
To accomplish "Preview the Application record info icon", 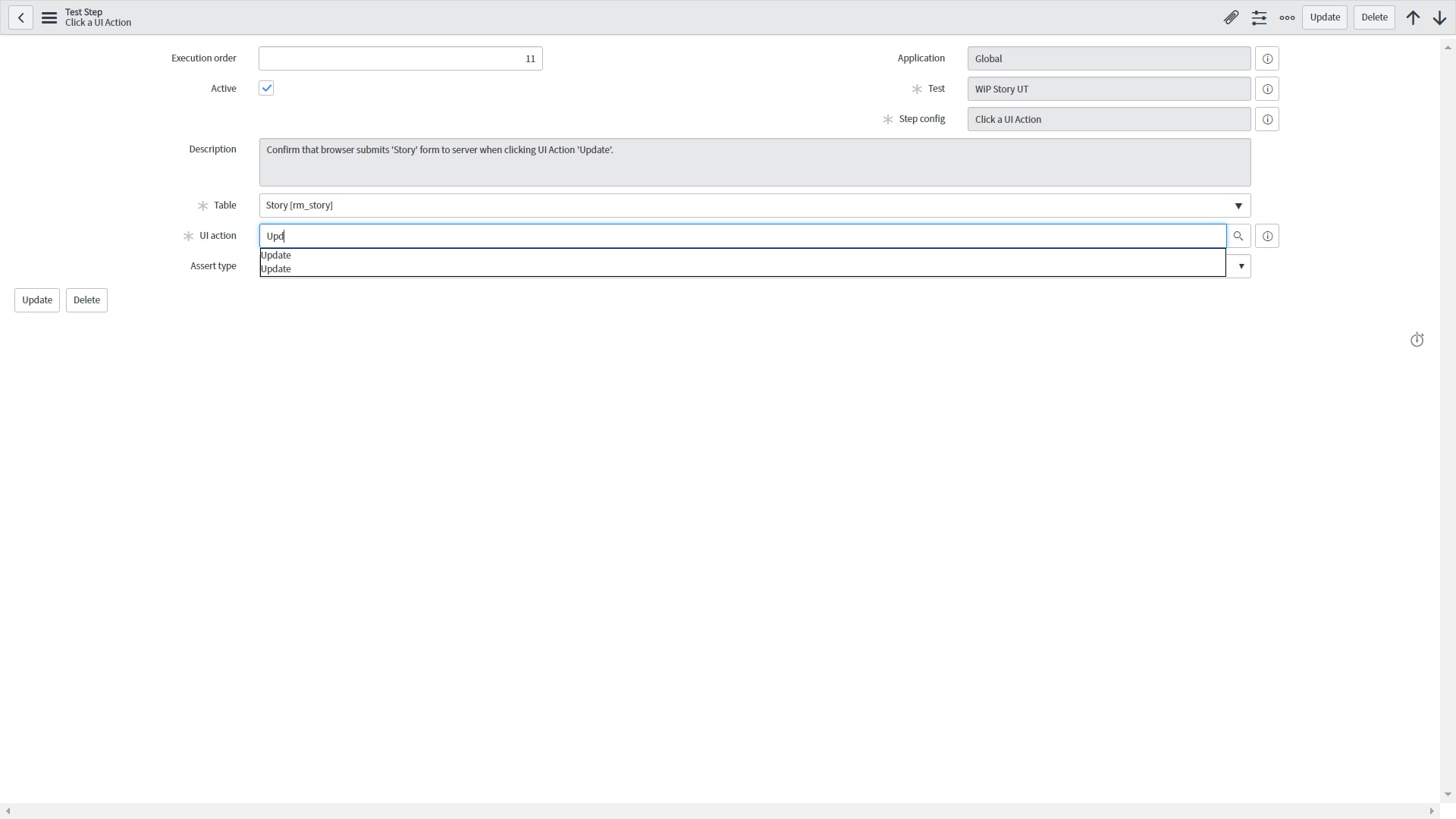I will point(1267,58).
